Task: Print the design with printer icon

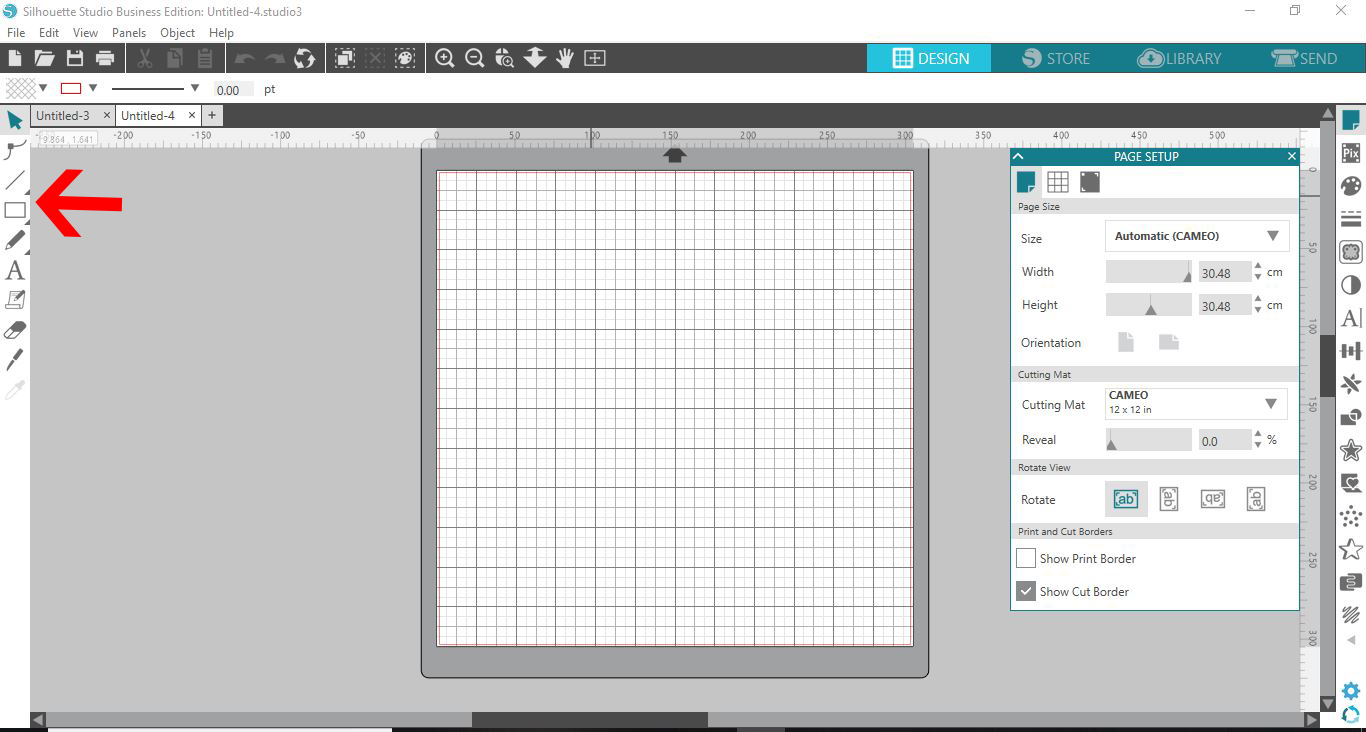Action: pyautogui.click(x=105, y=58)
